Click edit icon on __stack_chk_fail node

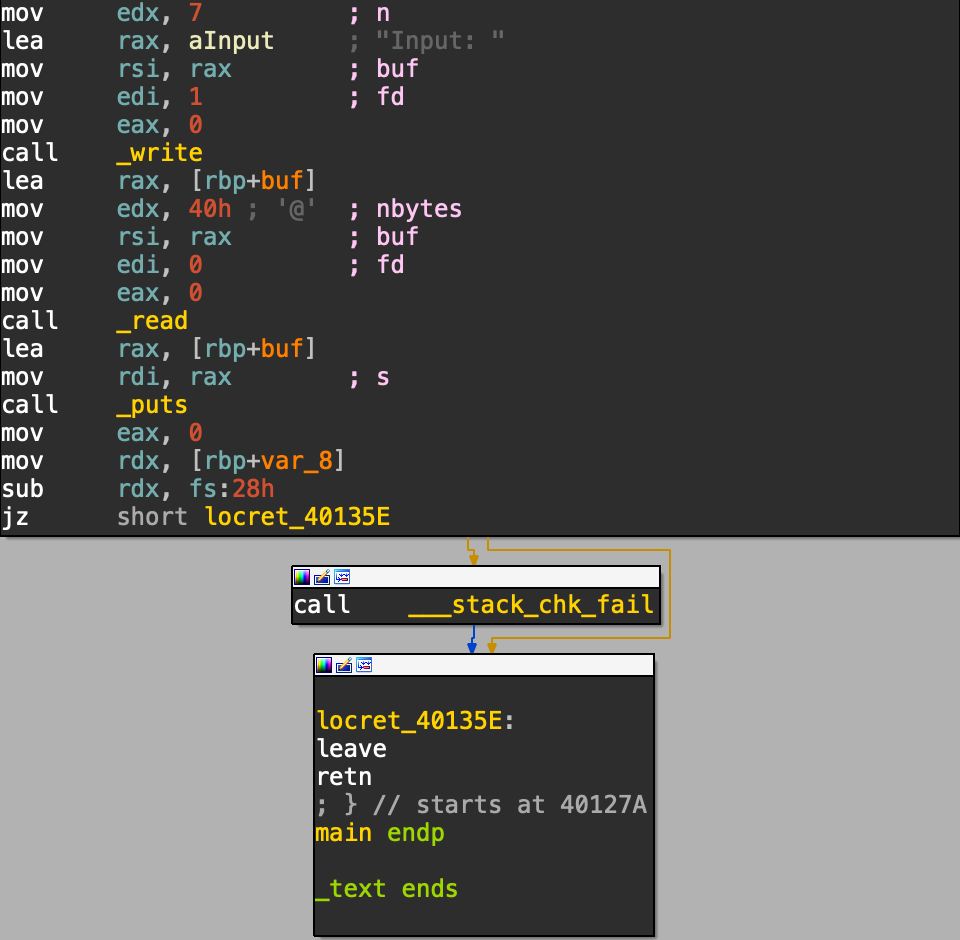tap(322, 577)
